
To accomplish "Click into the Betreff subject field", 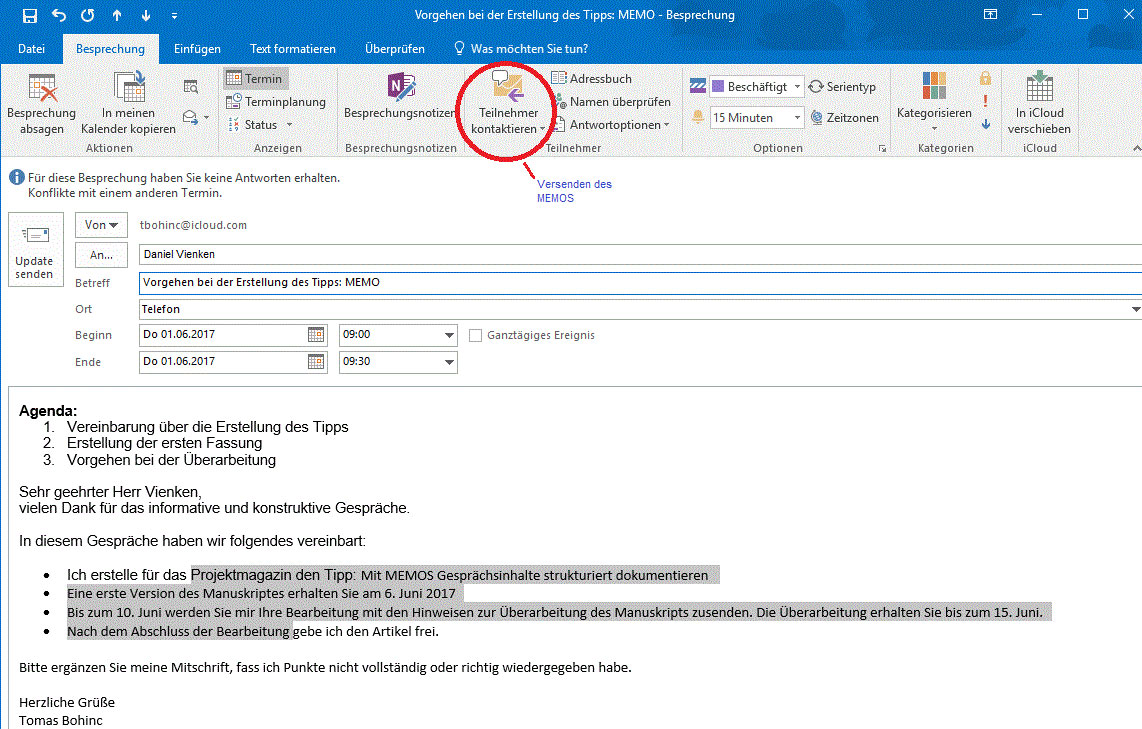I will pos(600,283).
